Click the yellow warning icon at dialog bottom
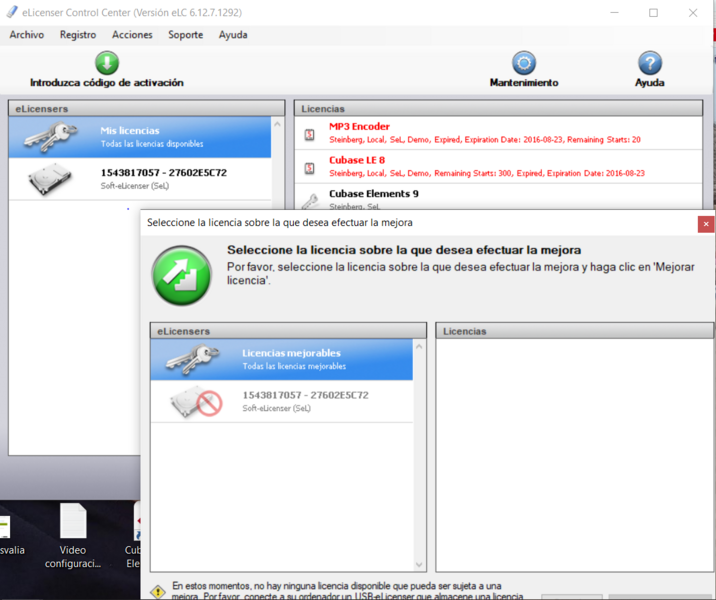 (x=158, y=592)
